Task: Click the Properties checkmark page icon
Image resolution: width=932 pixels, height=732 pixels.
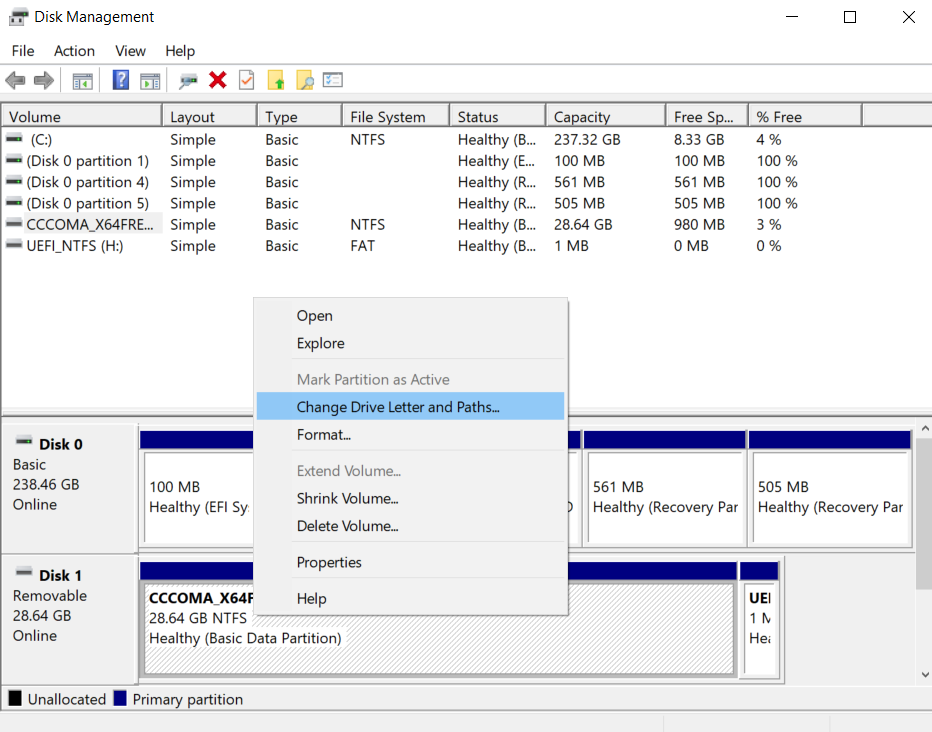Action: click(x=246, y=81)
